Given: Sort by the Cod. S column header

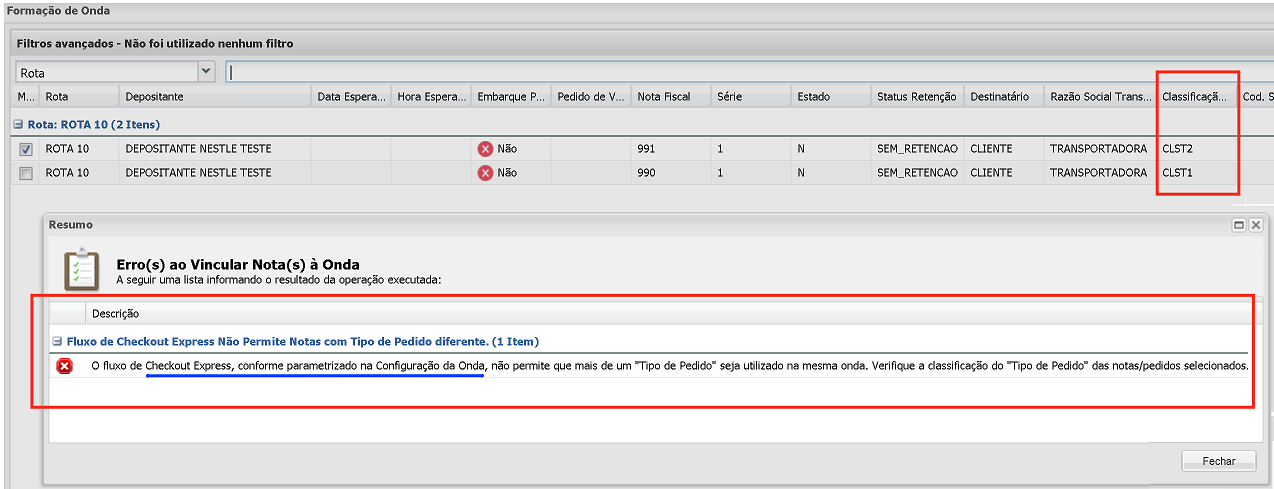Looking at the screenshot, I should [x=1255, y=97].
